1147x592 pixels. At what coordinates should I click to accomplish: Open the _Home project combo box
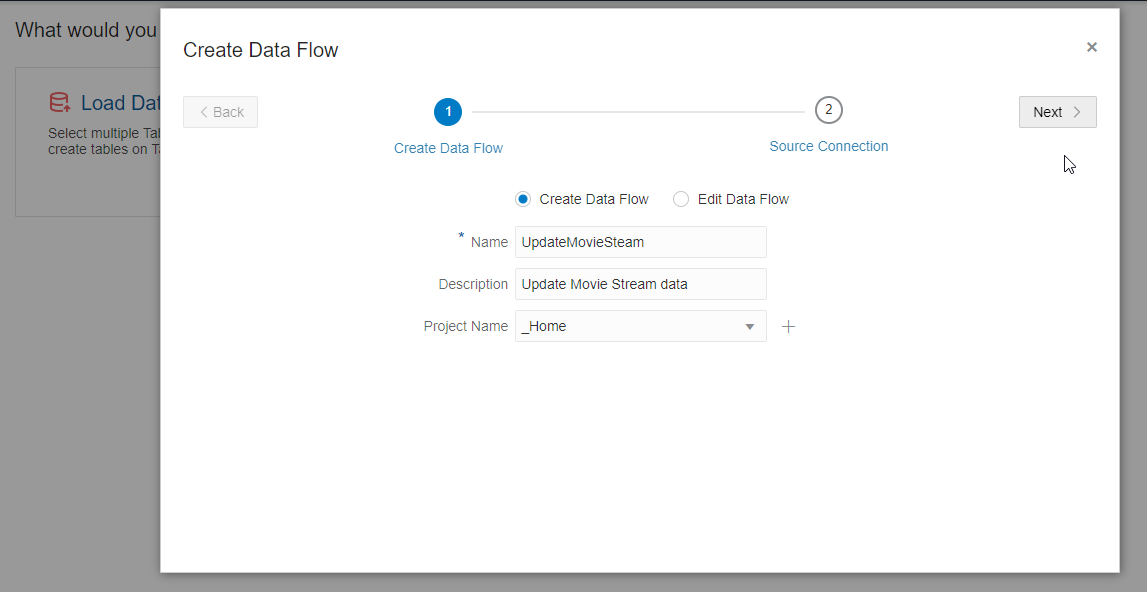(x=630, y=327)
